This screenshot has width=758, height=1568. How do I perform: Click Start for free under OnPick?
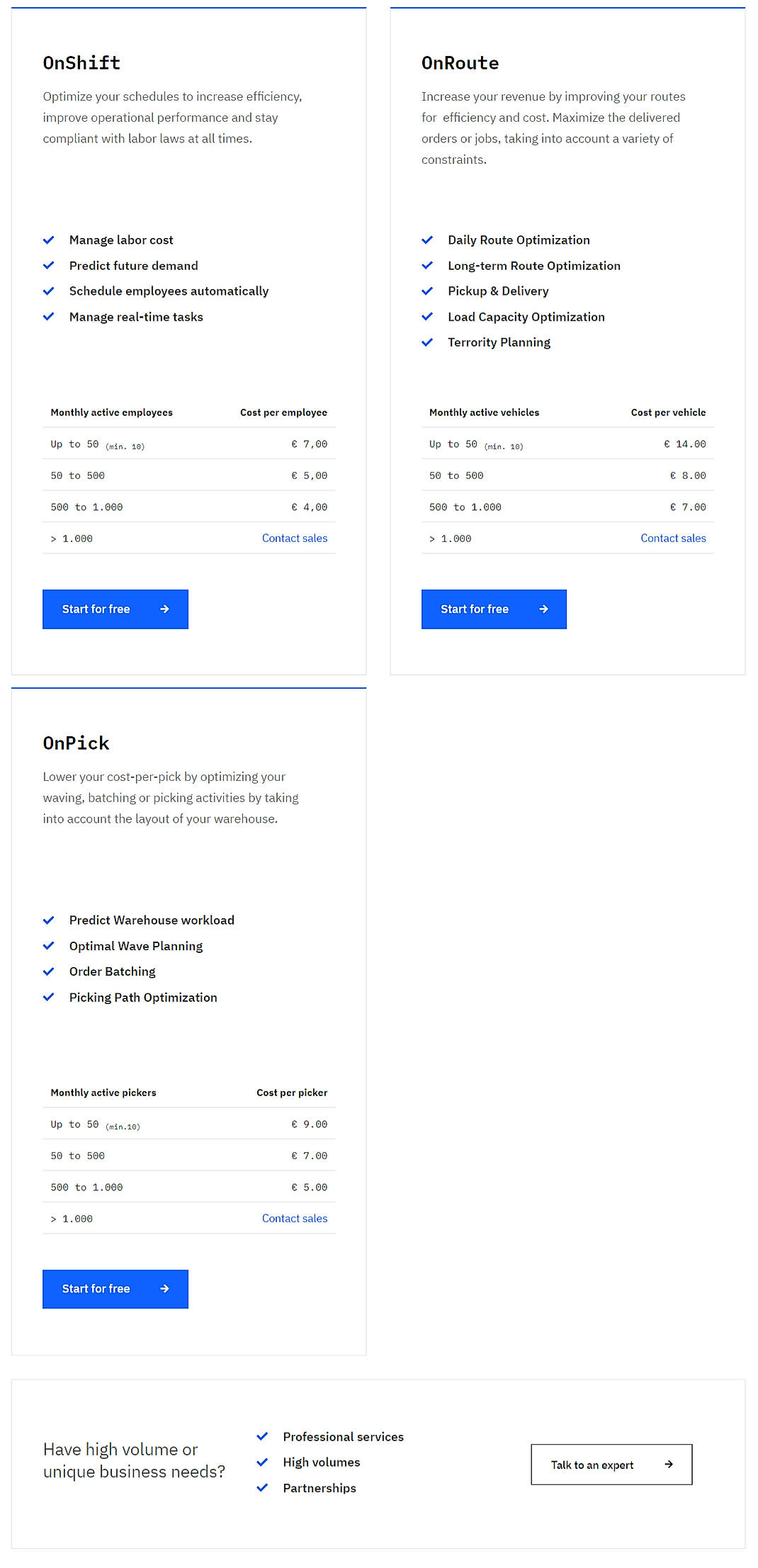point(115,1289)
